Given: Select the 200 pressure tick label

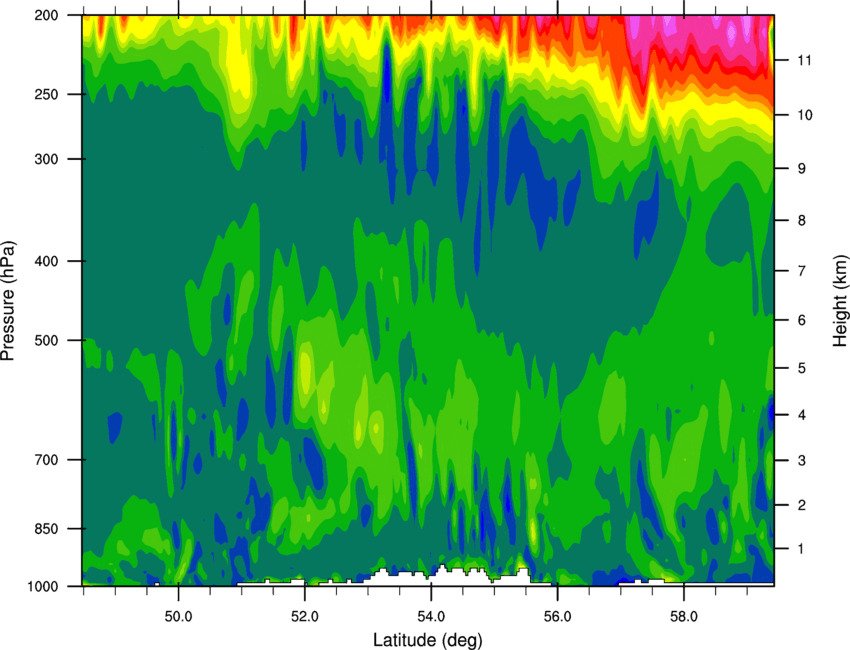Looking at the screenshot, I should (46, 15).
